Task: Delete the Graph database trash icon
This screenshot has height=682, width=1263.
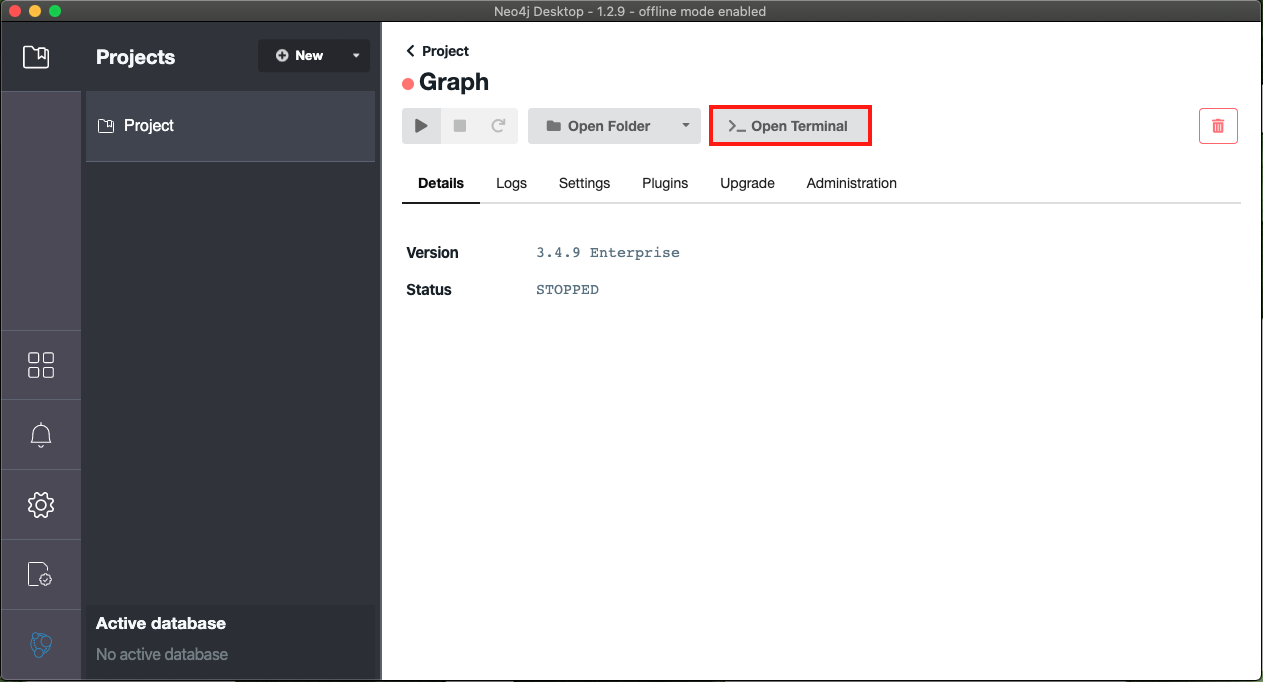Action: click(1218, 126)
